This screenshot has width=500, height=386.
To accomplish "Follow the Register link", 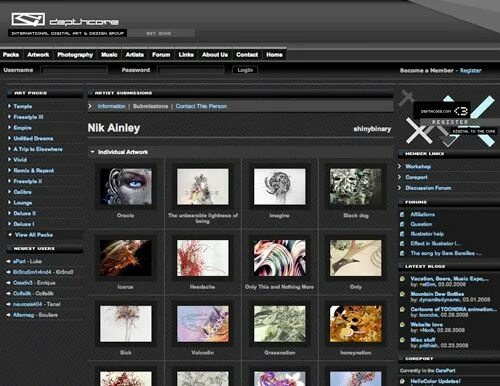I will tap(471, 71).
